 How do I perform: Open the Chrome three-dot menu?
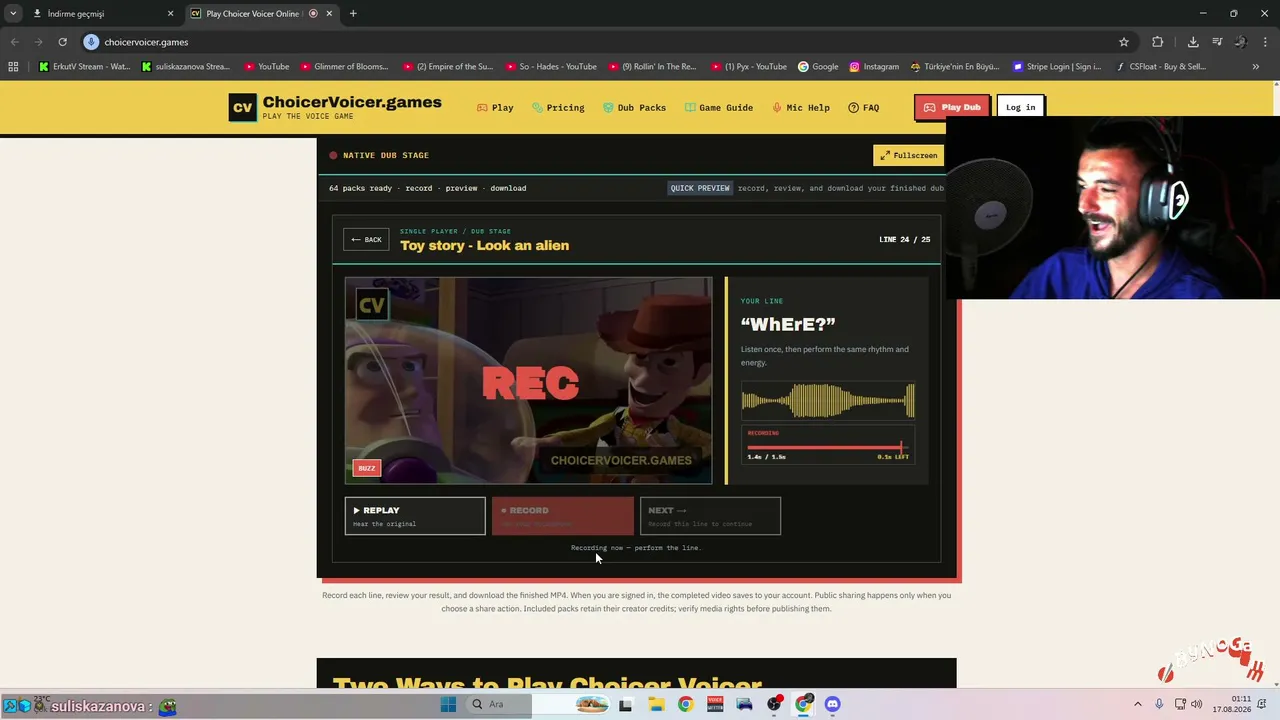[1265, 42]
